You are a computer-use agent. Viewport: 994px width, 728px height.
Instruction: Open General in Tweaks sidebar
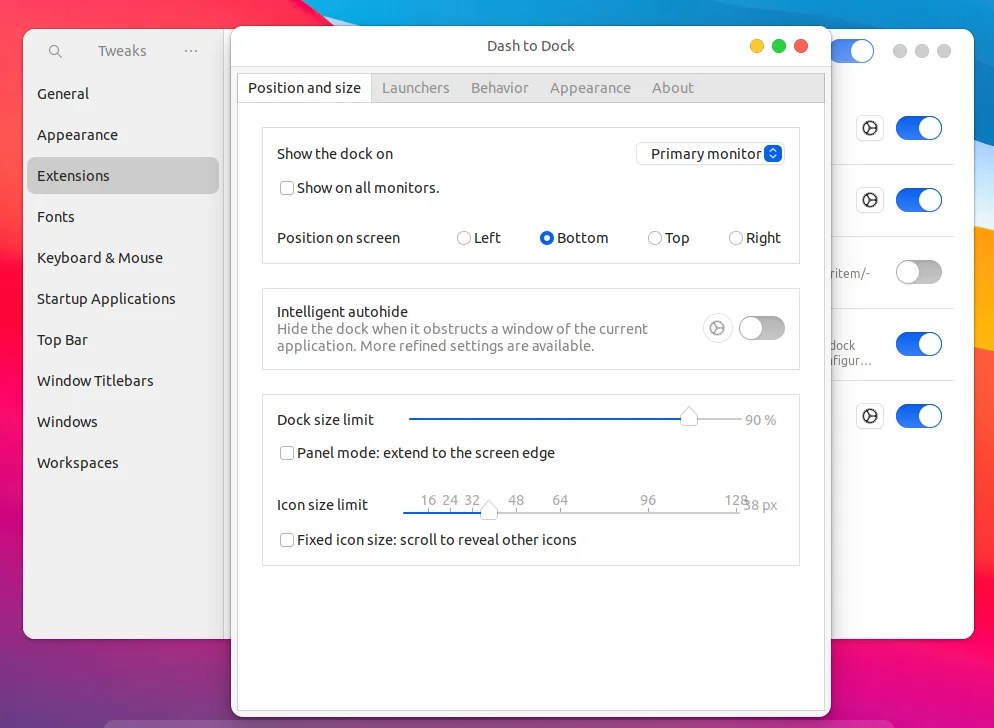(x=123, y=94)
